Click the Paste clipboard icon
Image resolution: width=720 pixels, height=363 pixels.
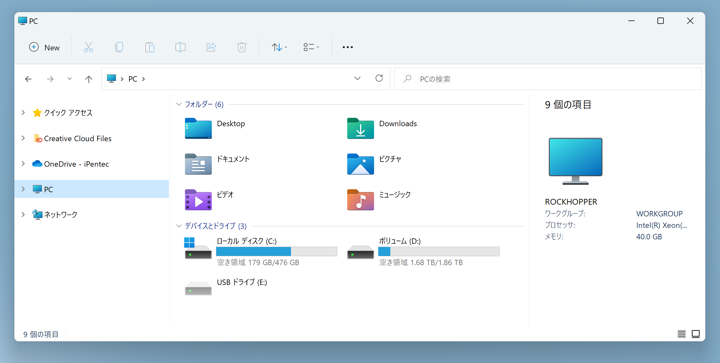click(x=150, y=47)
